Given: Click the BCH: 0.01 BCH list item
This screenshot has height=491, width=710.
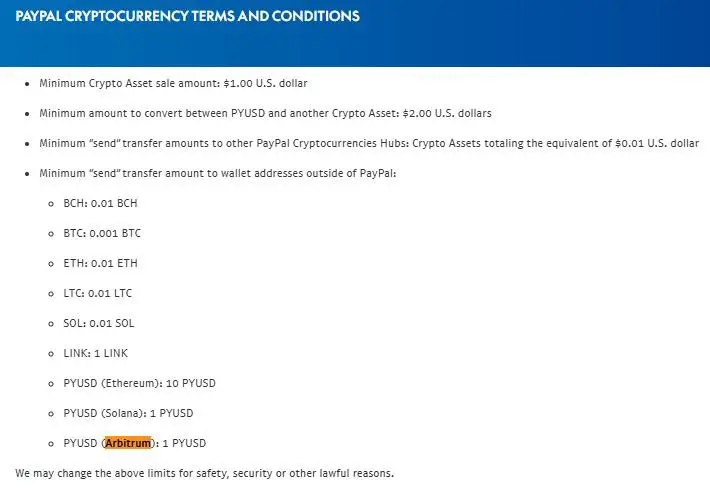Looking at the screenshot, I should coord(101,203).
